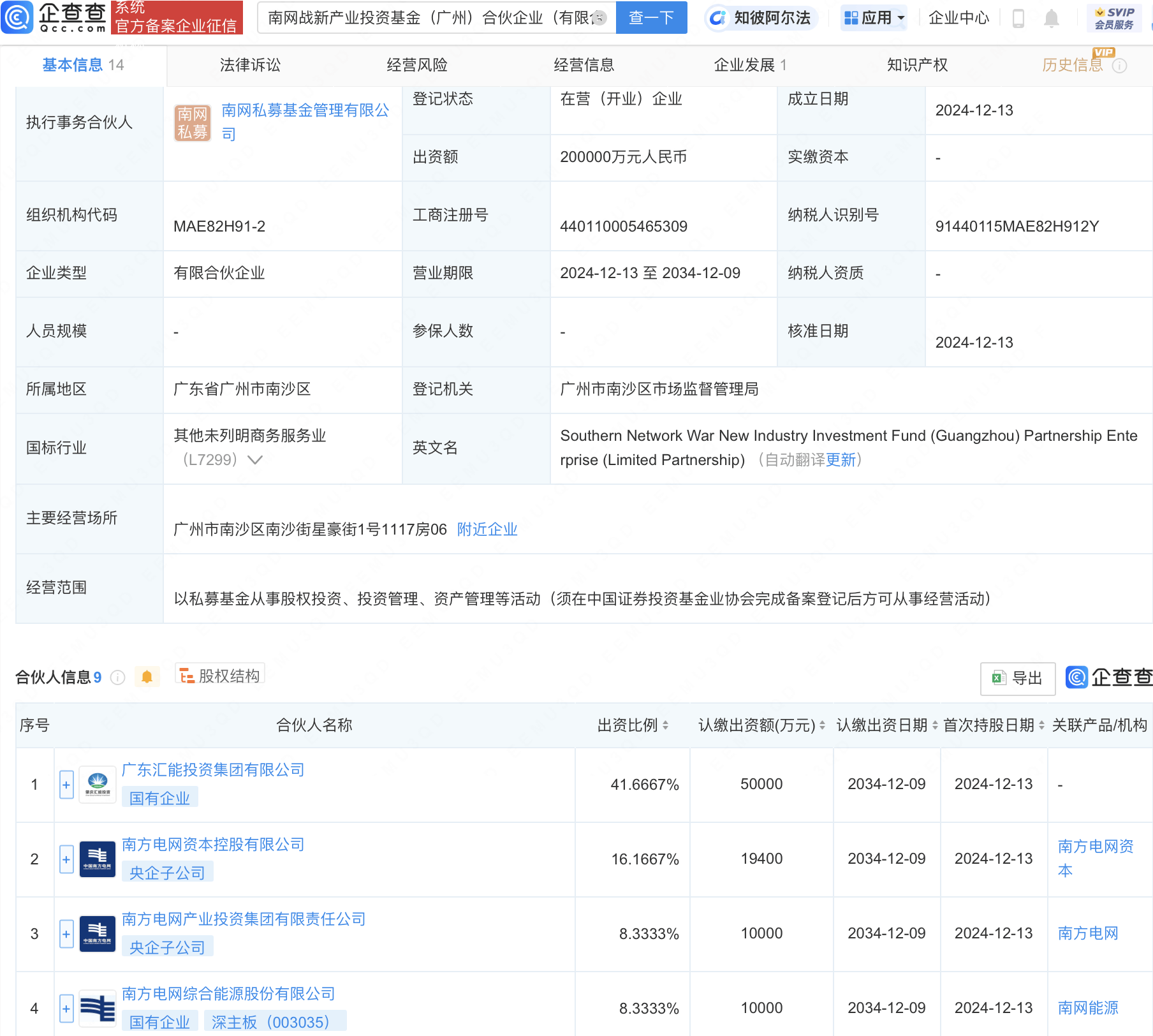Open the notification bell in header
The image size is (1153, 1036).
pyautogui.click(x=1052, y=18)
